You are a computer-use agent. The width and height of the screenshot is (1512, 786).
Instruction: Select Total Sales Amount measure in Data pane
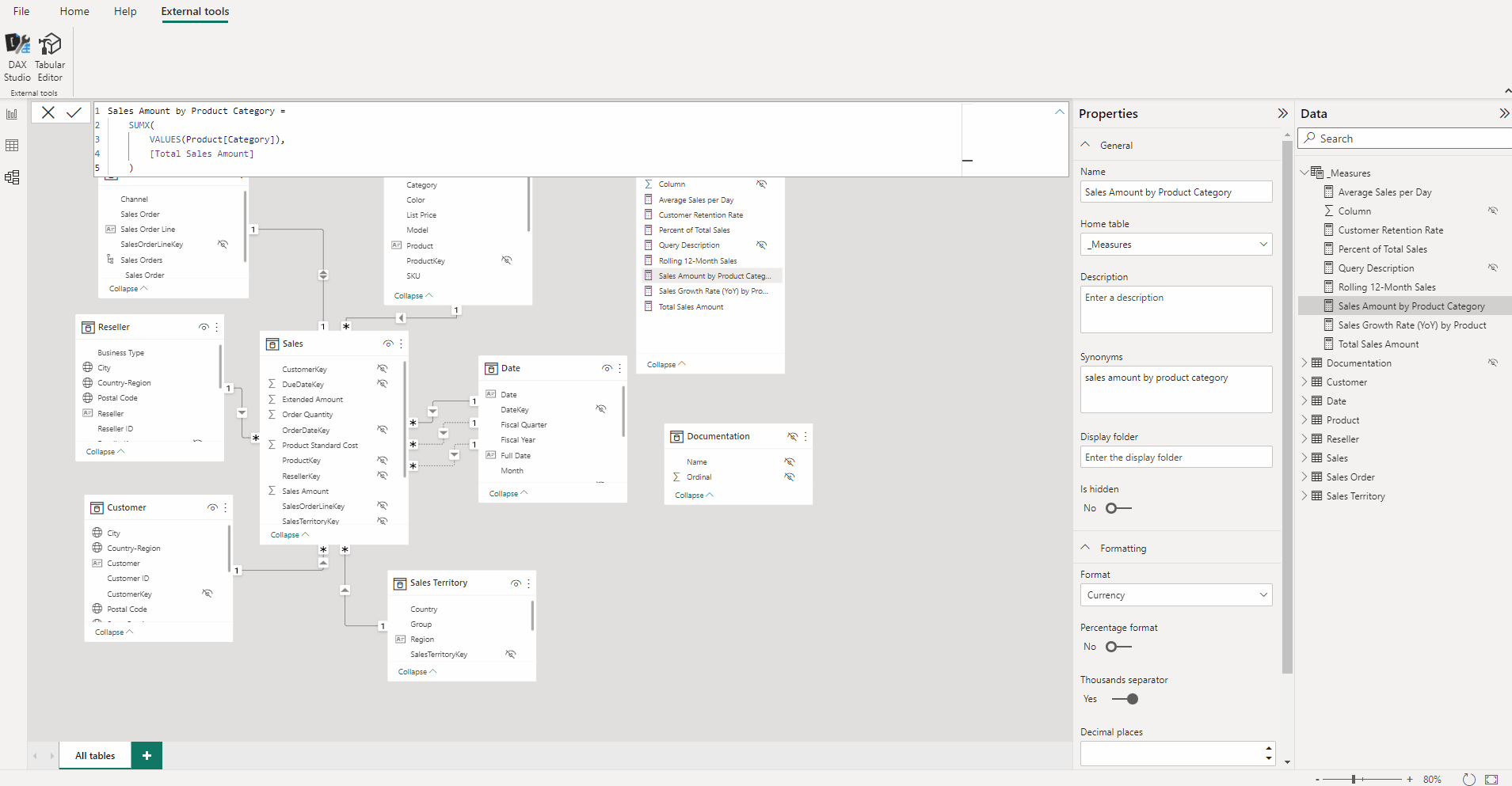click(1378, 344)
